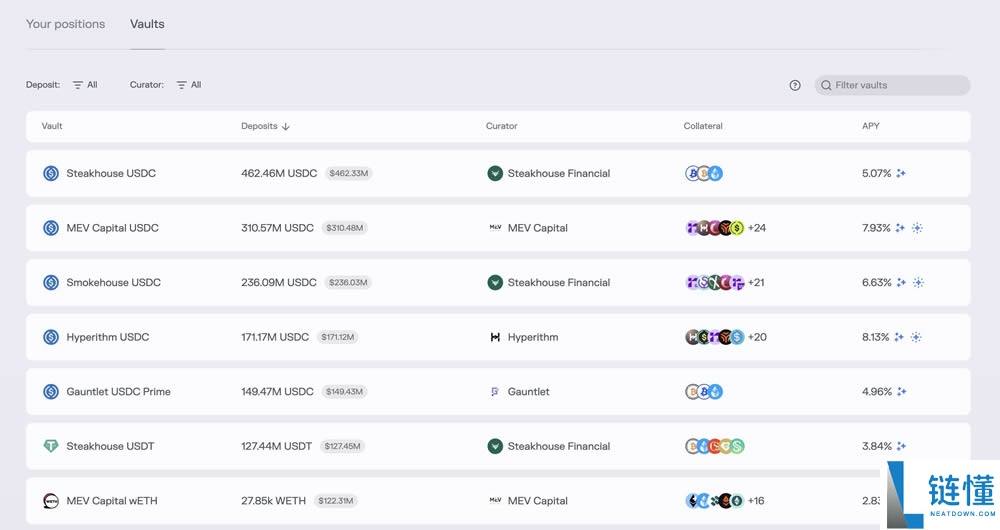Click the APY column header
The image size is (1000, 530).
[x=871, y=127]
